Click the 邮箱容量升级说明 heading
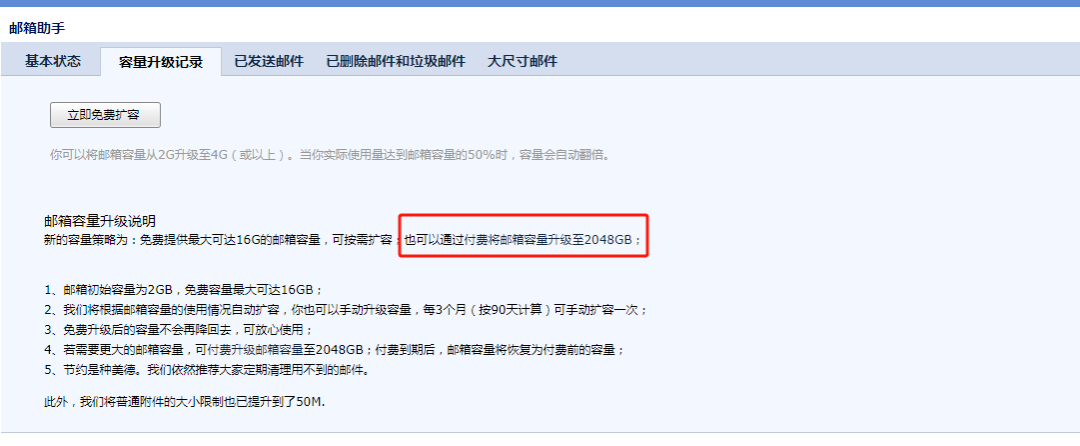 click(99, 221)
